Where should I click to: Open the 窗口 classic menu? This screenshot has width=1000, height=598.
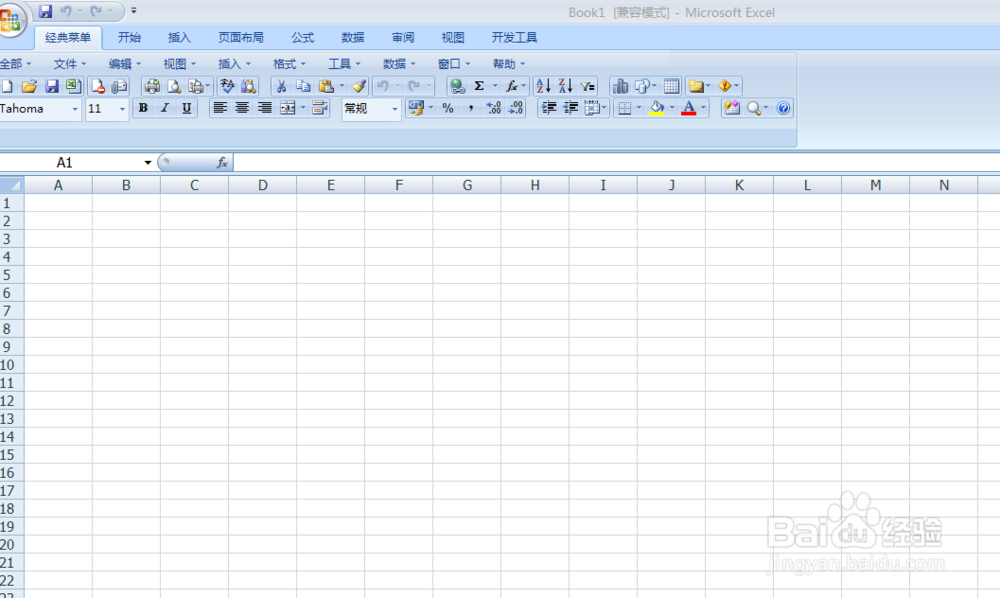point(453,64)
